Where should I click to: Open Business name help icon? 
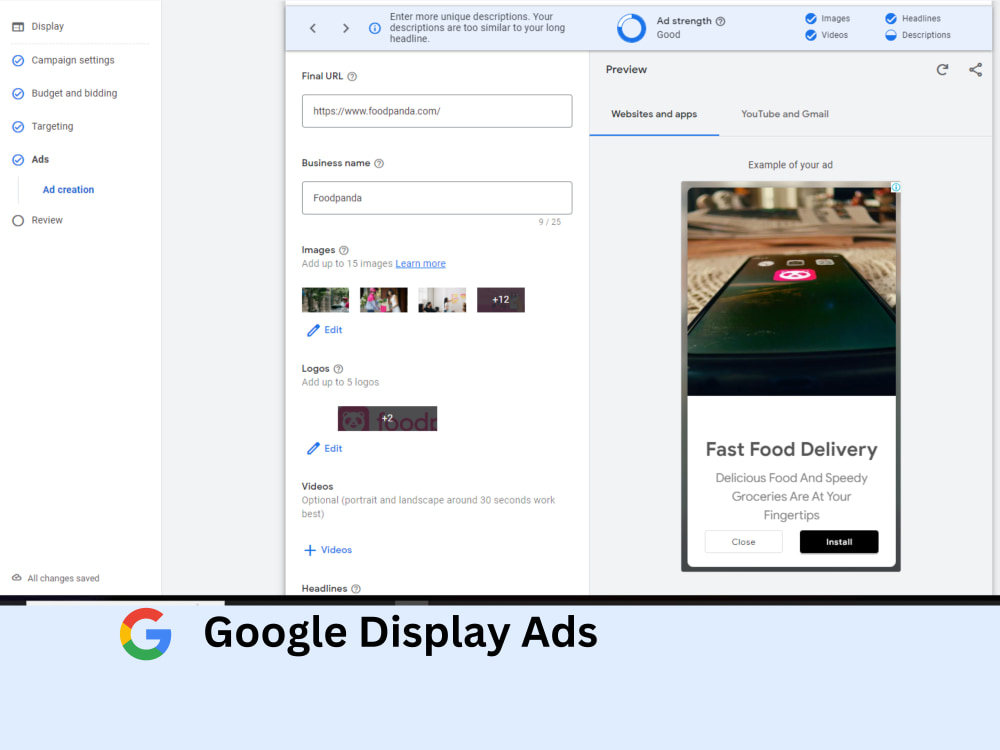coord(379,163)
